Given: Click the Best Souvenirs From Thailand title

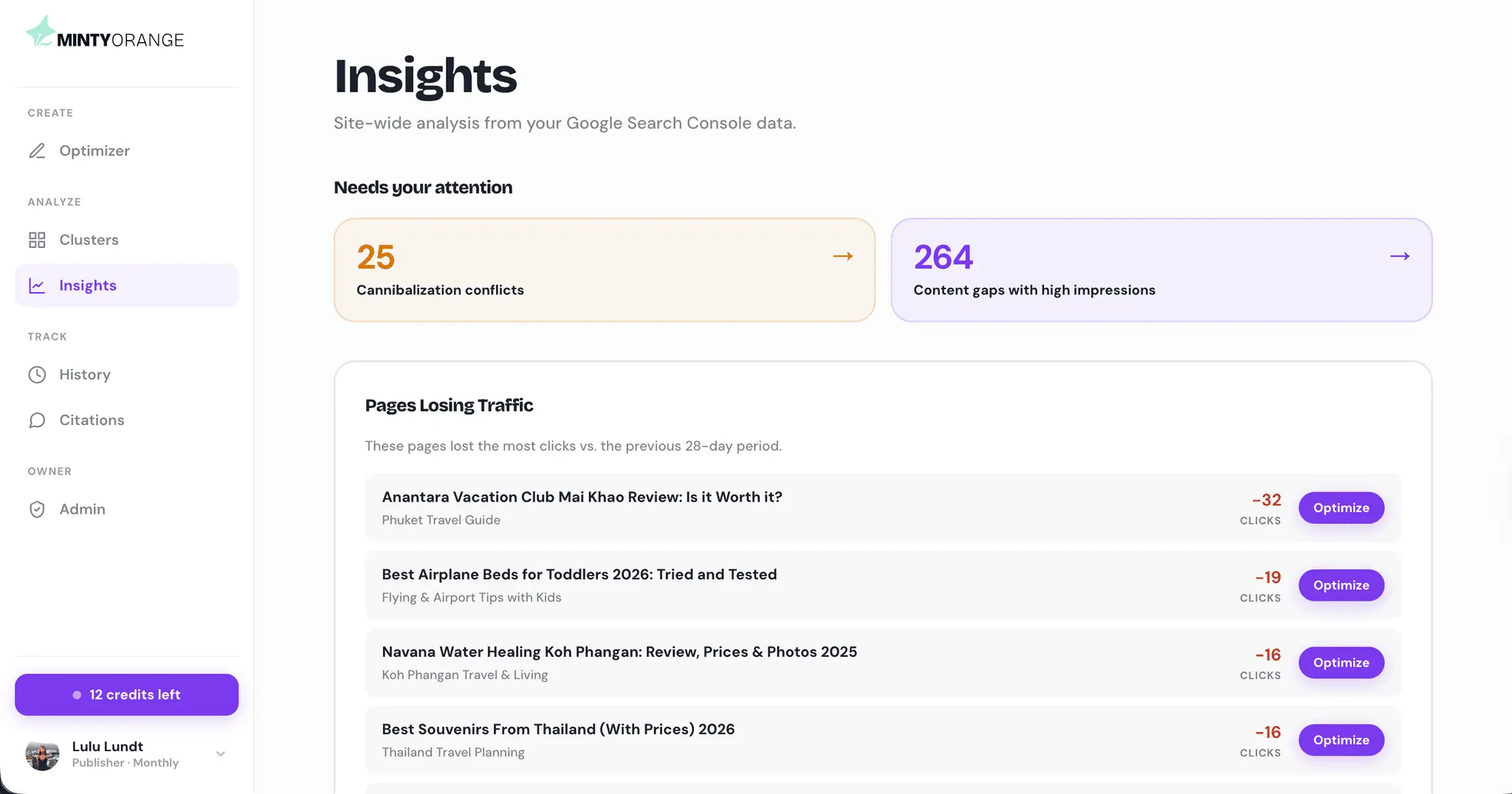Looking at the screenshot, I should [558, 730].
